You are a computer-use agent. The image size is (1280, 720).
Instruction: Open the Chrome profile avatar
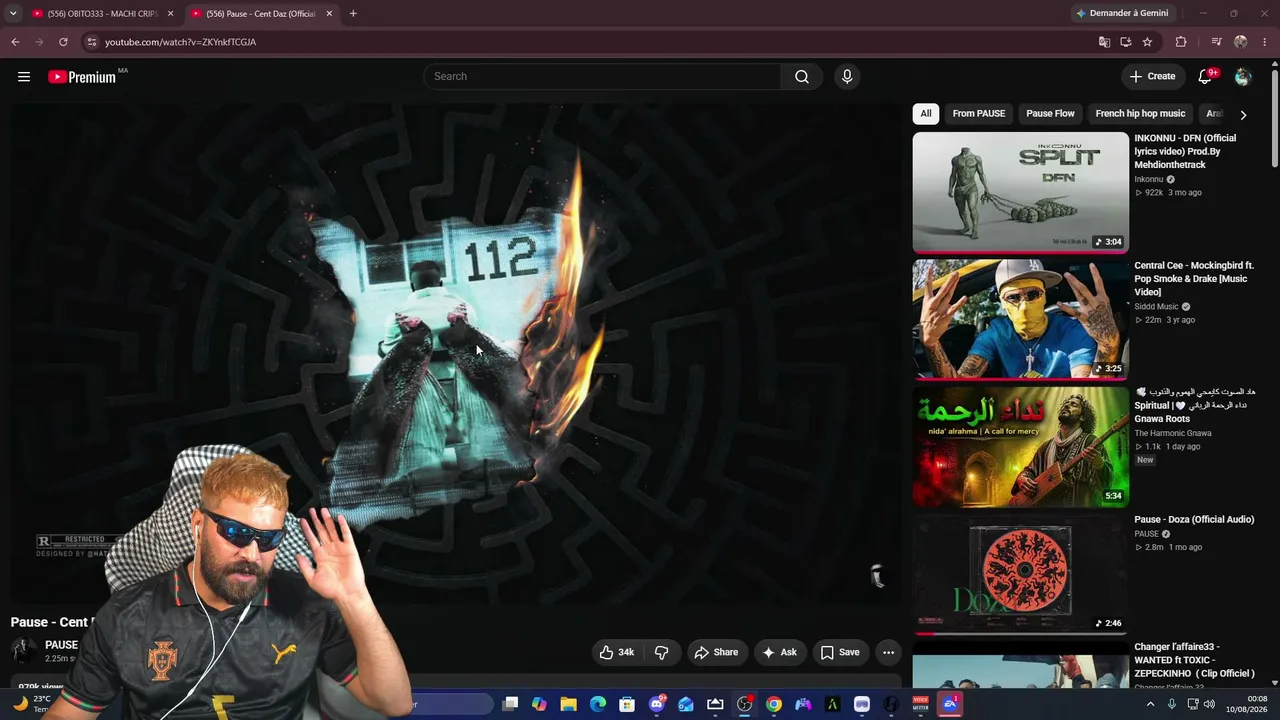click(1240, 42)
